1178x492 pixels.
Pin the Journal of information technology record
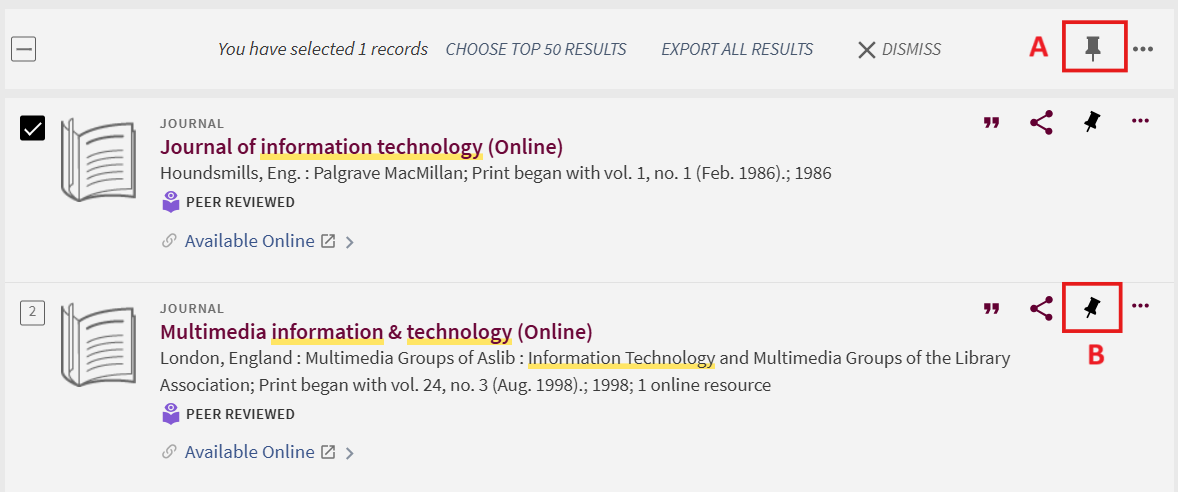1092,122
